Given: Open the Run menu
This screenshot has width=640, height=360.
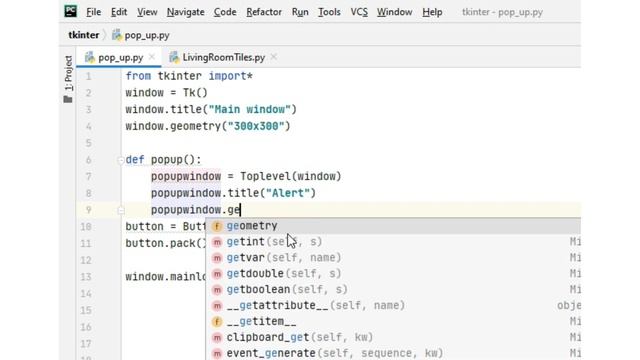Looking at the screenshot, I should pos(300,12).
